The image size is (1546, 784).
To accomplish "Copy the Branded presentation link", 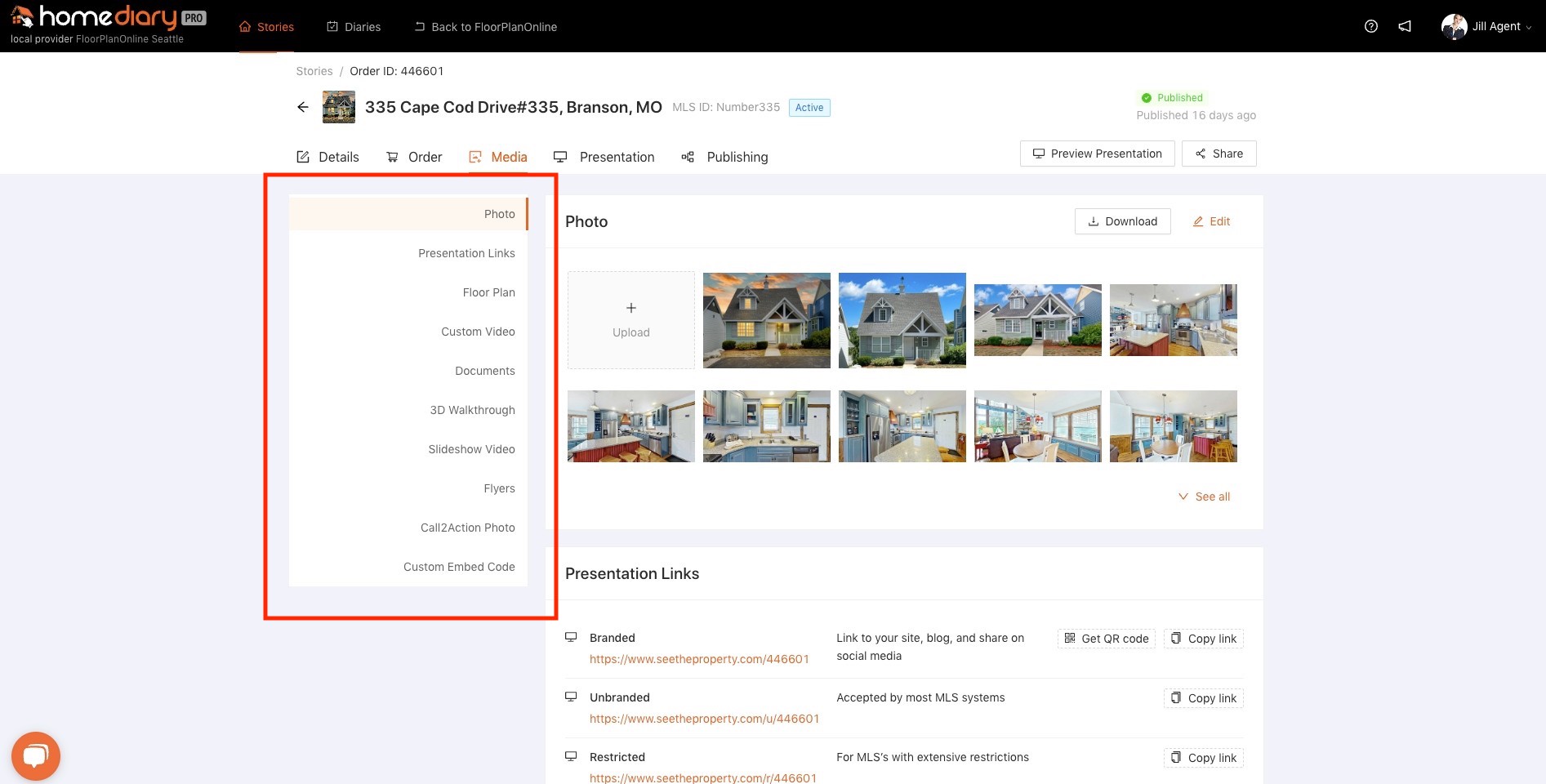I will (1203, 639).
